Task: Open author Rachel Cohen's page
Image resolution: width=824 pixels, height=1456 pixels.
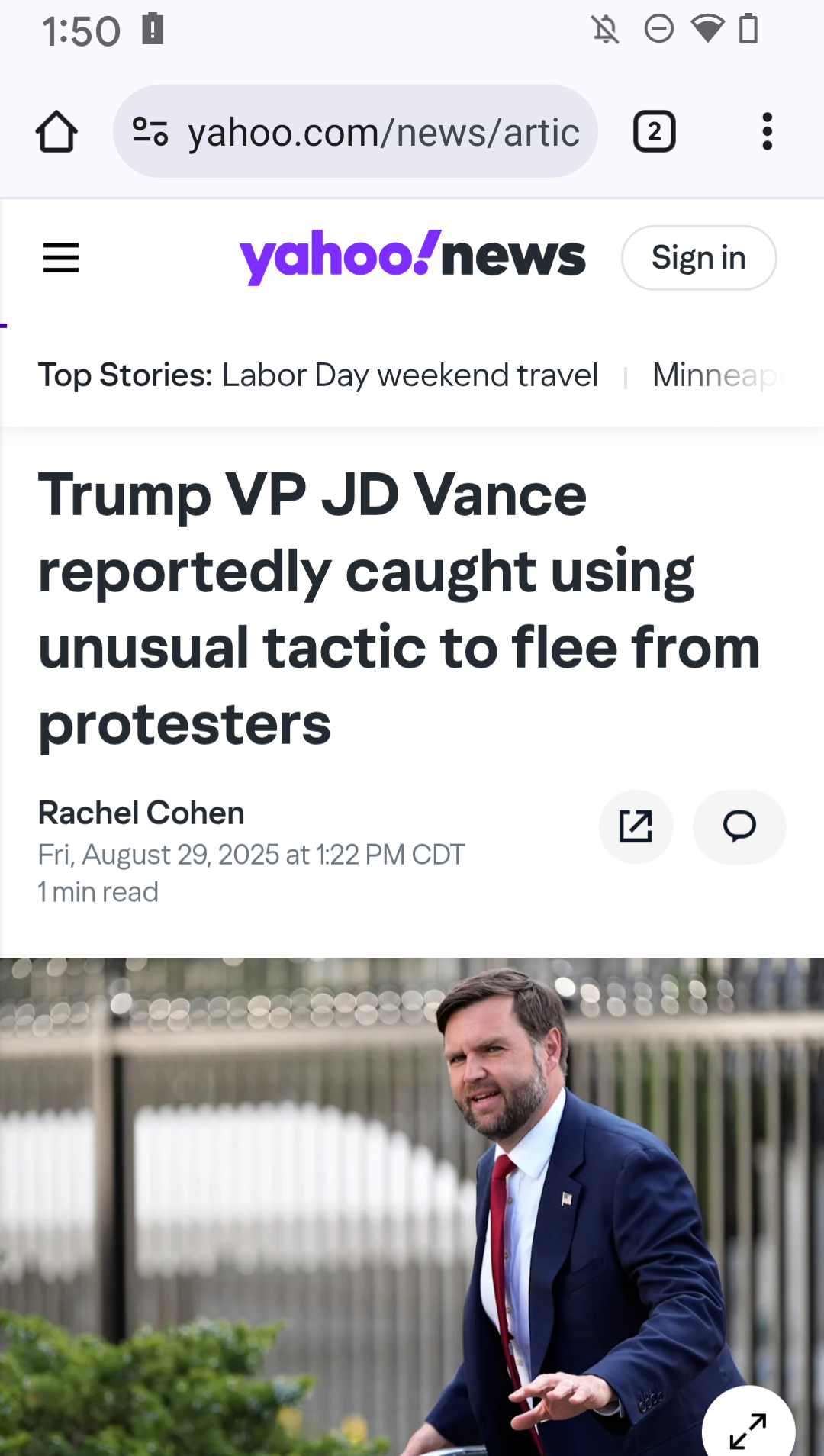Action: (x=141, y=813)
